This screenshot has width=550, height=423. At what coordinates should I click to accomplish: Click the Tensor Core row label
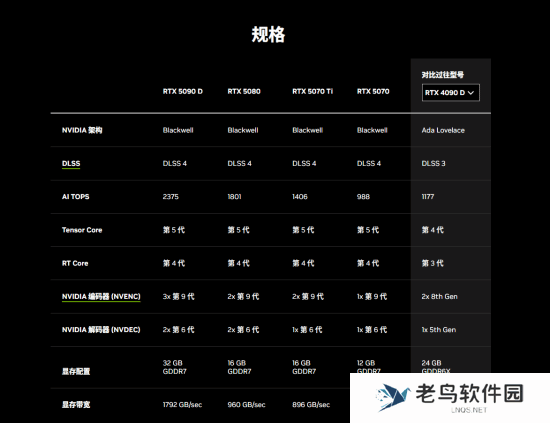coord(82,230)
